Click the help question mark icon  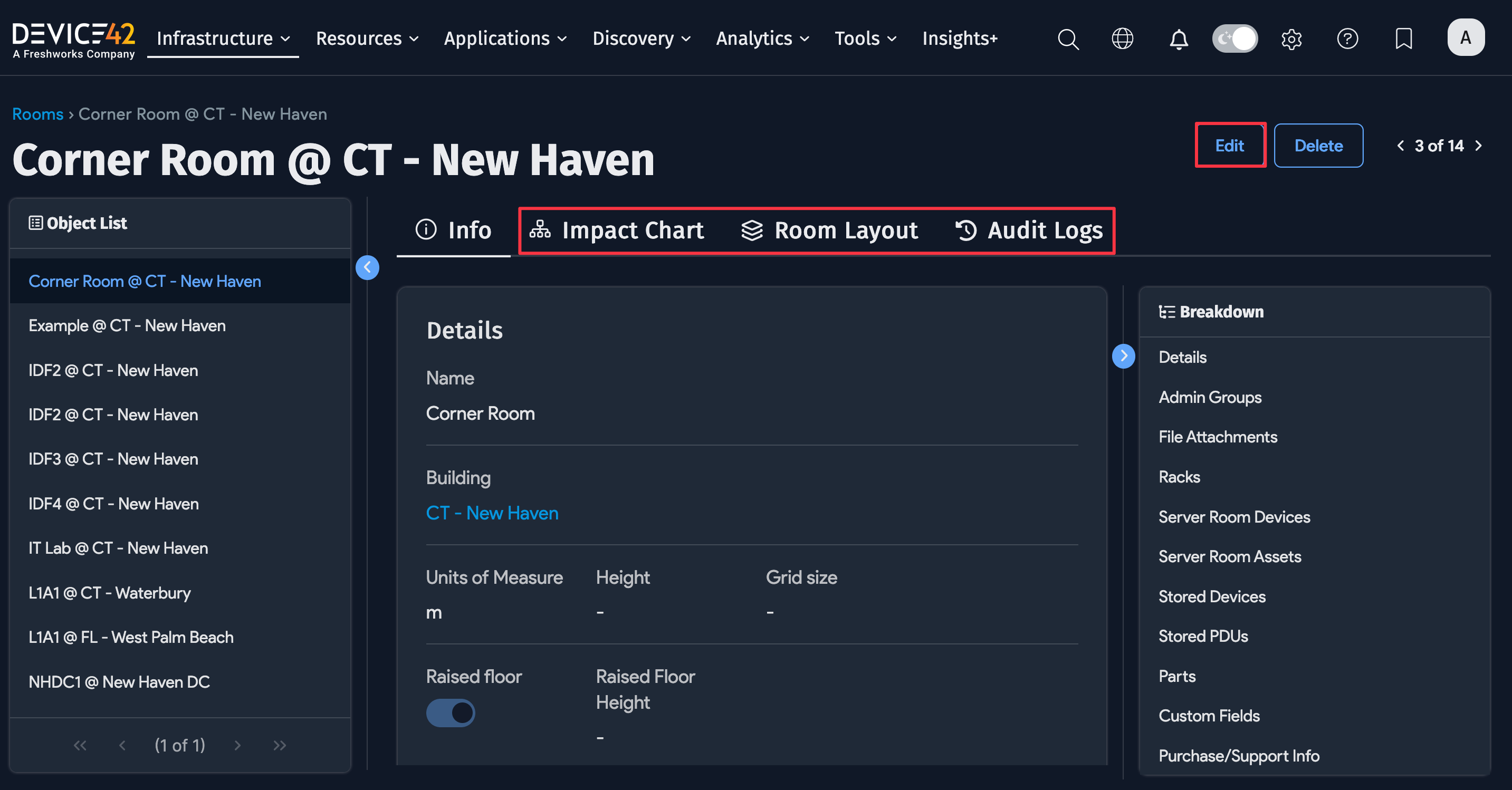click(x=1347, y=38)
